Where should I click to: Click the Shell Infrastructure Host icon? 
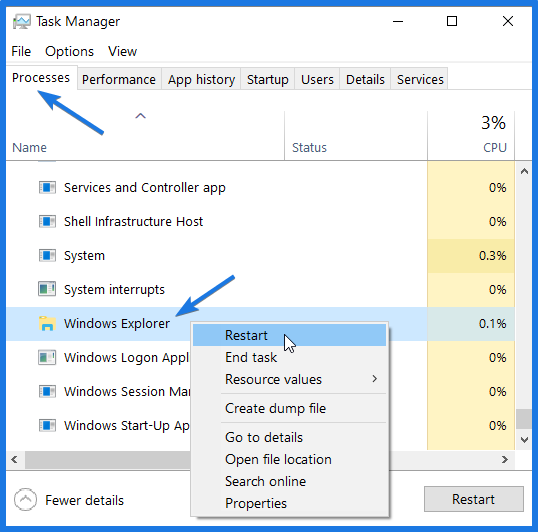pyautogui.click(x=47, y=222)
